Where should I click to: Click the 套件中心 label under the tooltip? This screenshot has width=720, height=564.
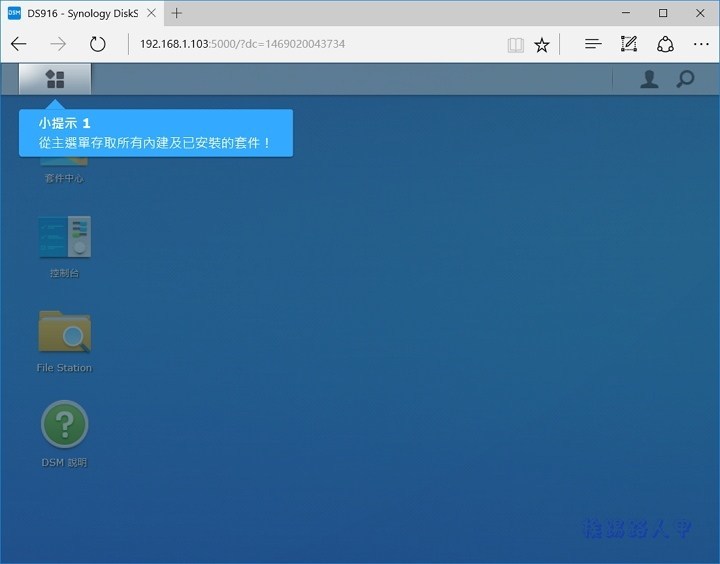pyautogui.click(x=64, y=178)
